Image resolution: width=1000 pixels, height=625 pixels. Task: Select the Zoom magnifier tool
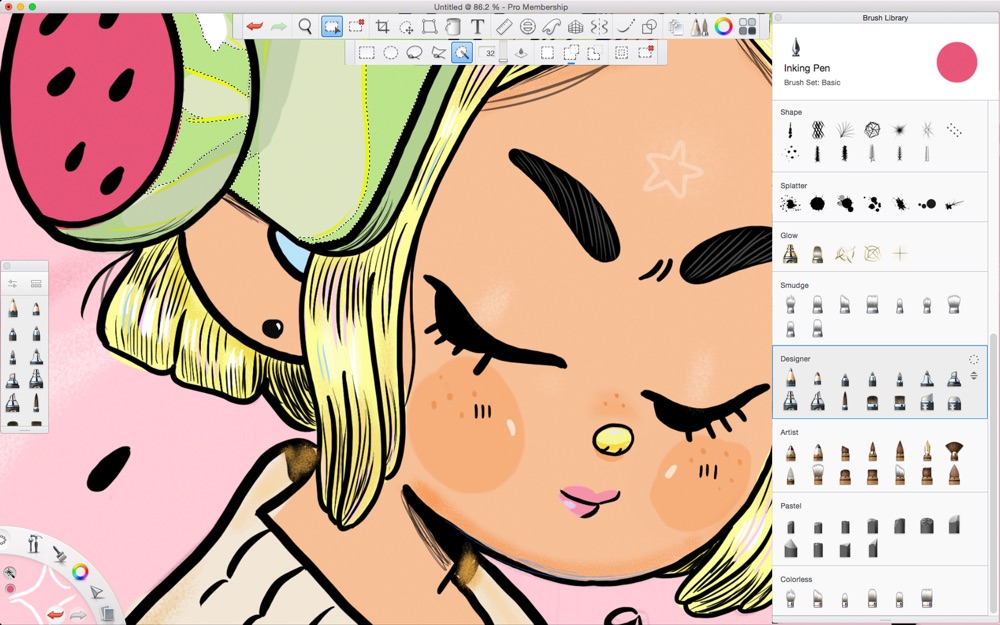[305, 27]
